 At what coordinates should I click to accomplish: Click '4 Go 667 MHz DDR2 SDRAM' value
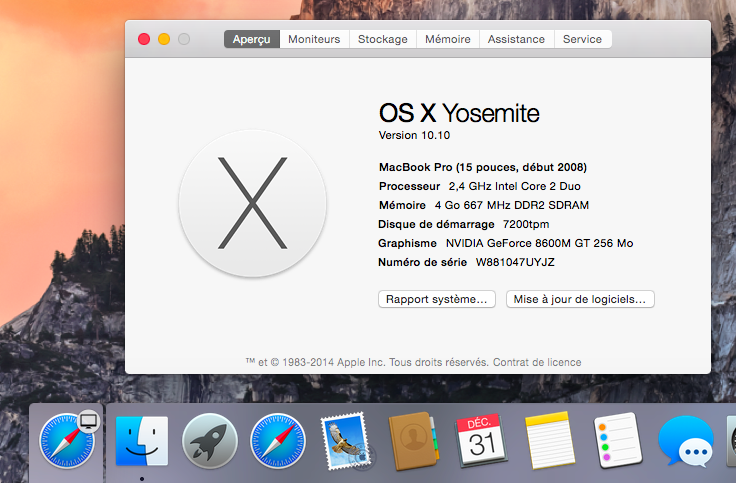click(512, 205)
